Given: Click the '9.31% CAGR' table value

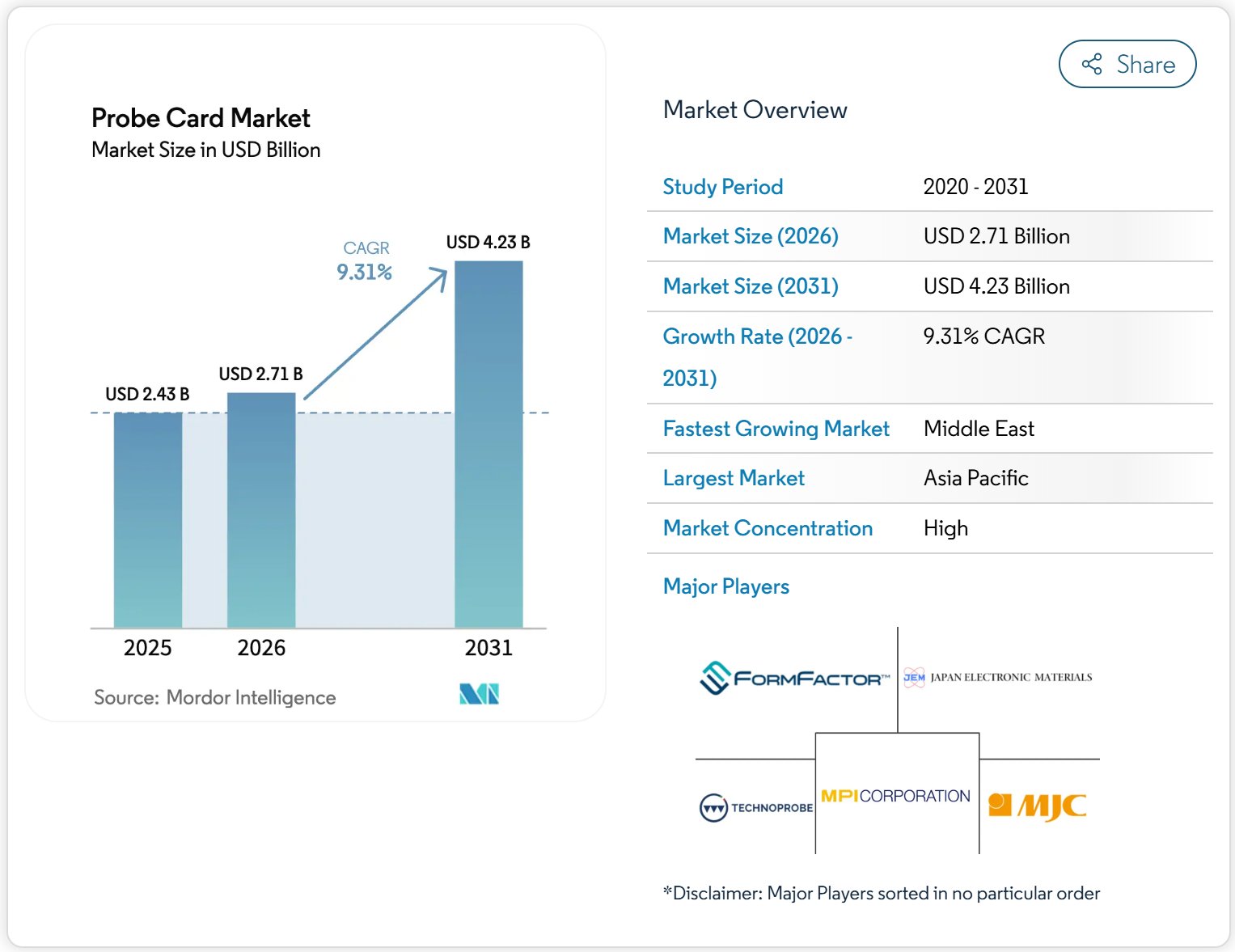Looking at the screenshot, I should point(984,336).
